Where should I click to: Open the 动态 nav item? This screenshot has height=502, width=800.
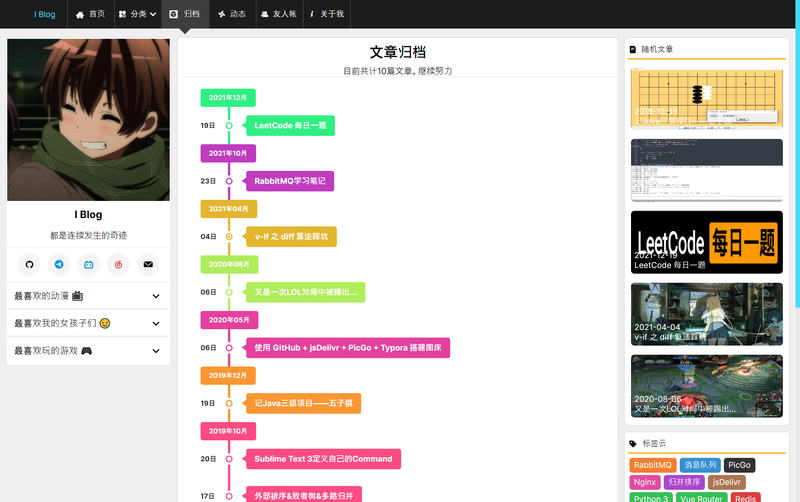[232, 14]
